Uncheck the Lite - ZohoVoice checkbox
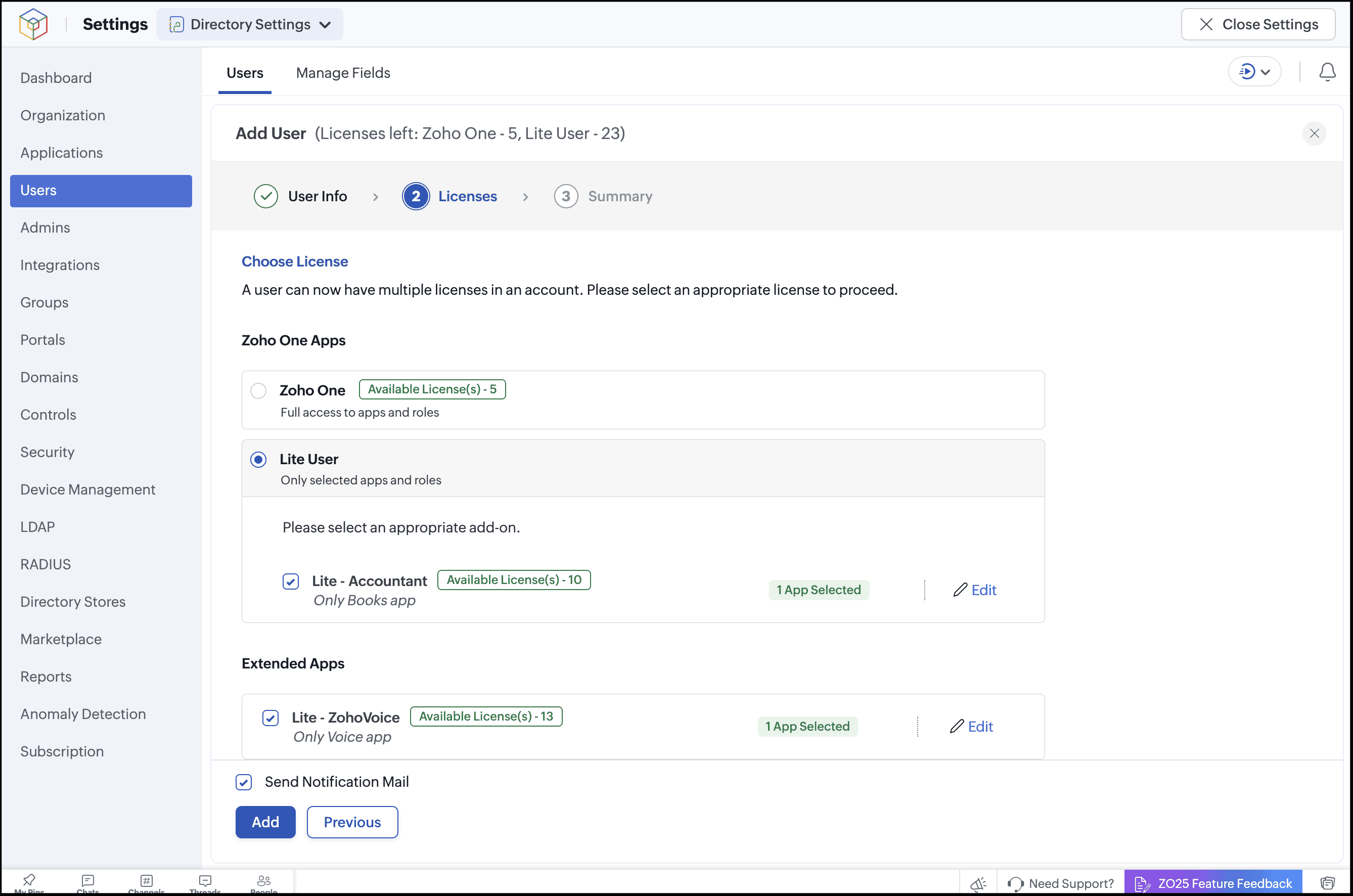The width and height of the screenshot is (1353, 896). coord(270,718)
